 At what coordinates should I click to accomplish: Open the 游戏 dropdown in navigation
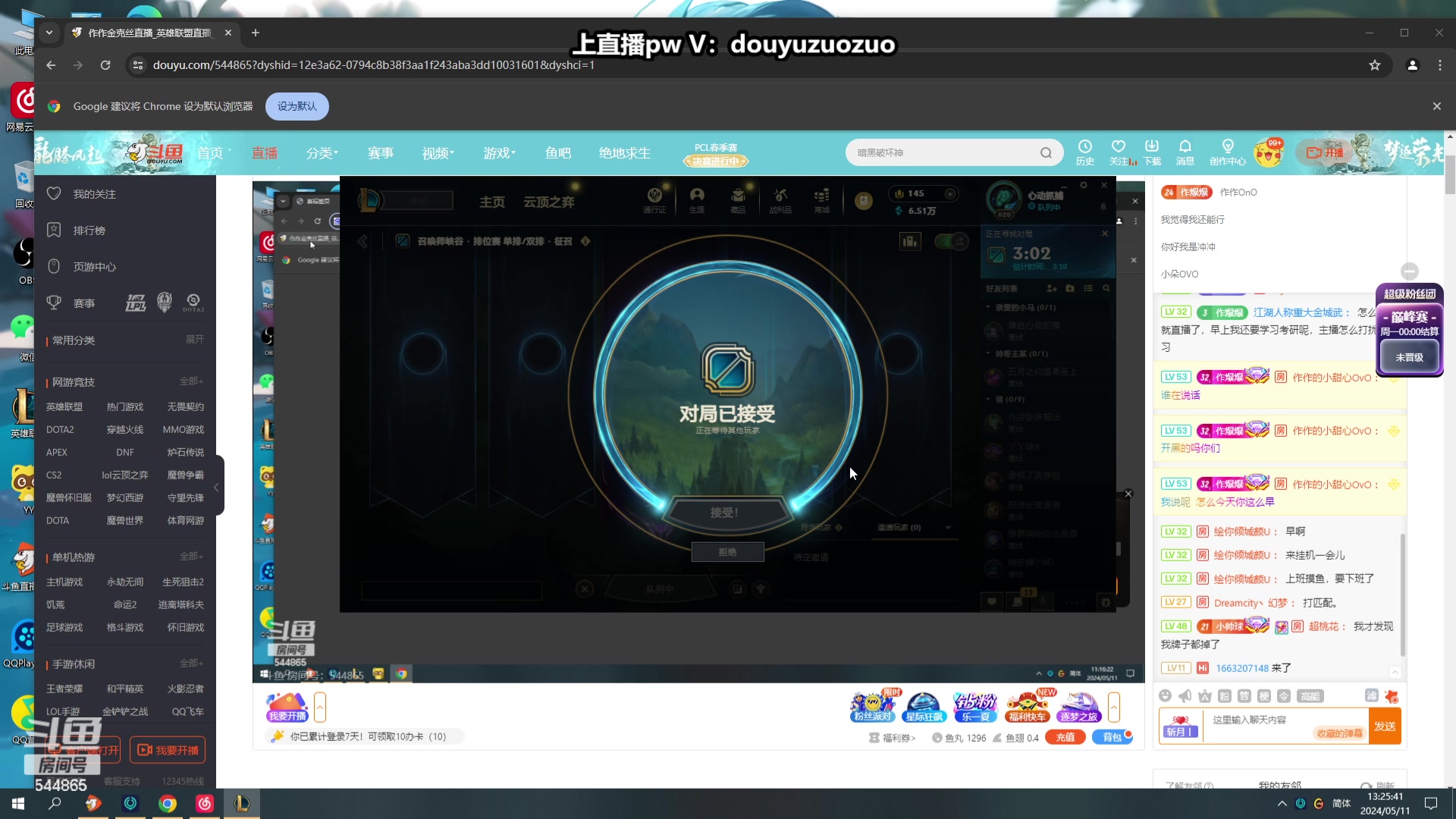click(499, 152)
